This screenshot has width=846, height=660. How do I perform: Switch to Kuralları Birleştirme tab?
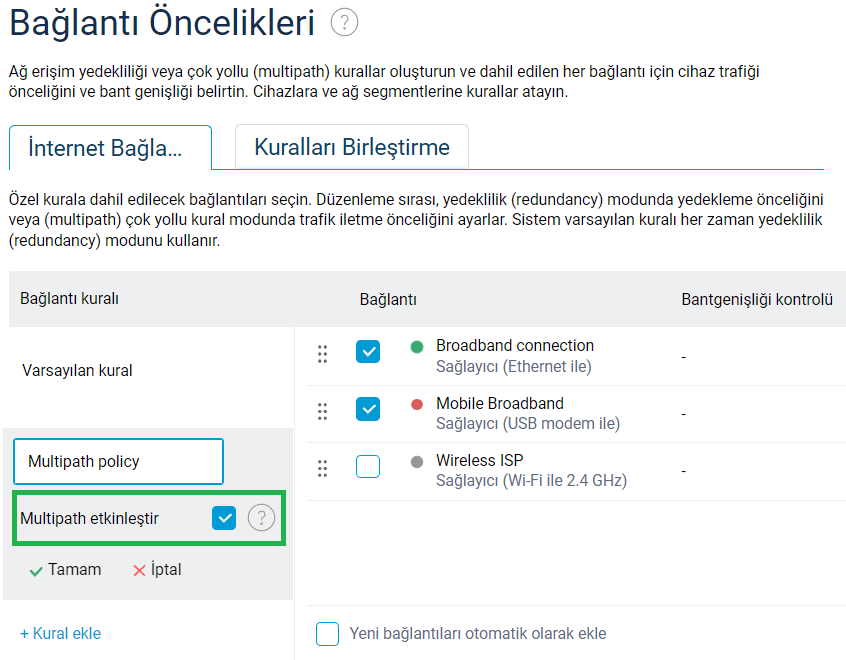point(352,148)
